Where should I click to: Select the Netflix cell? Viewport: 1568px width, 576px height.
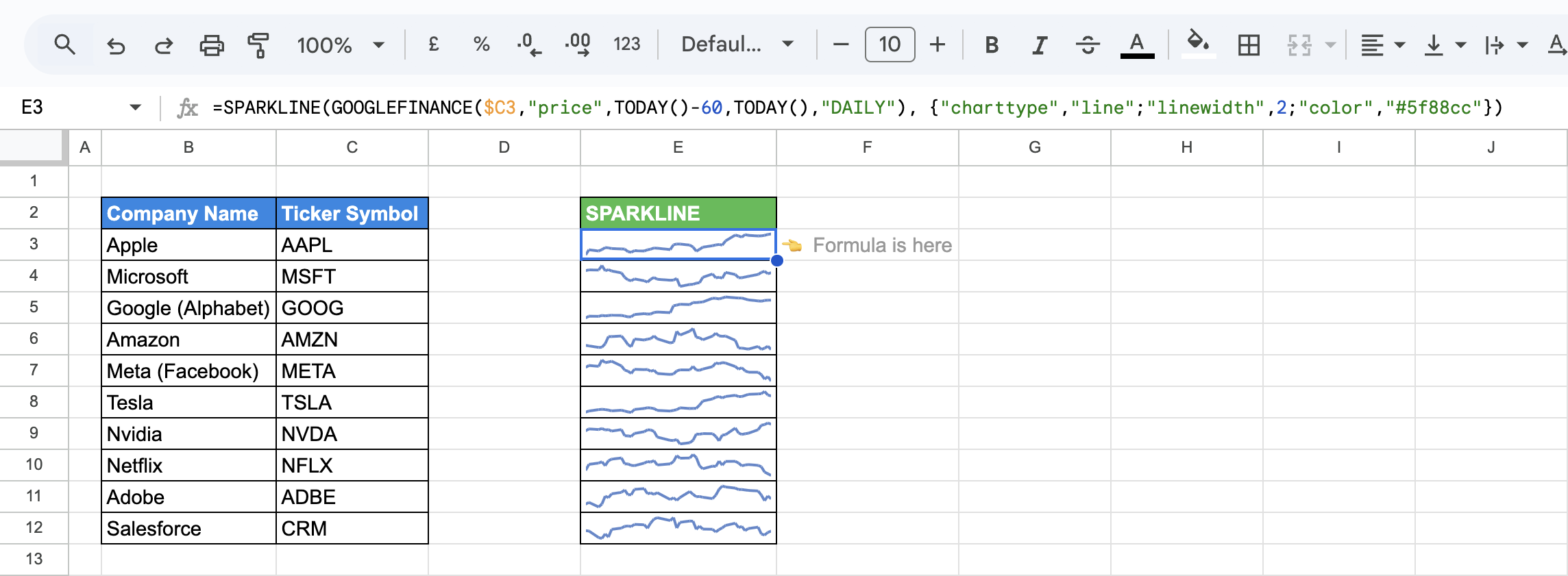(188, 465)
